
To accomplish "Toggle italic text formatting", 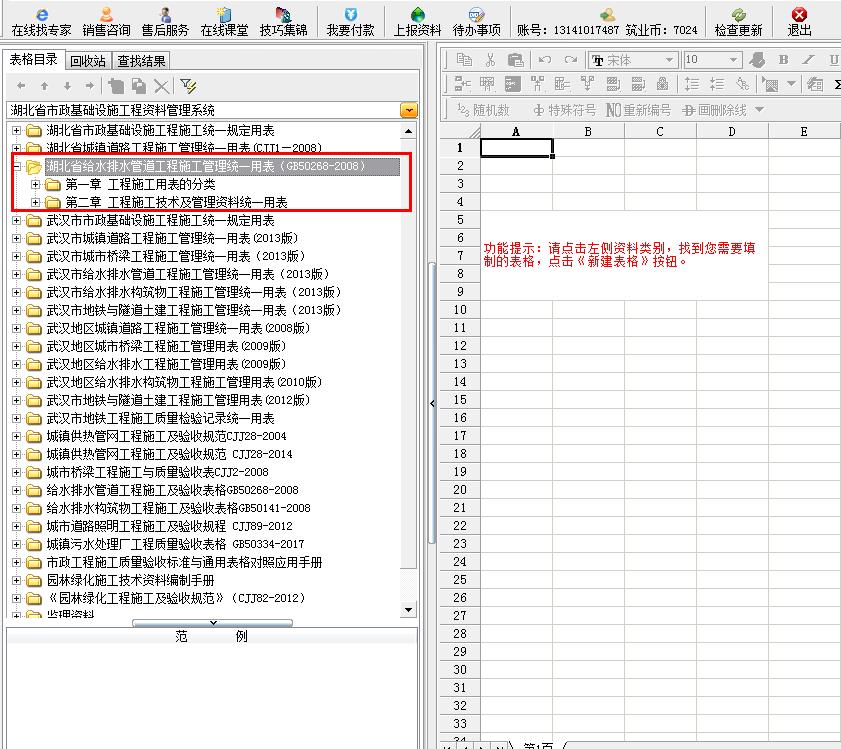I will point(808,60).
